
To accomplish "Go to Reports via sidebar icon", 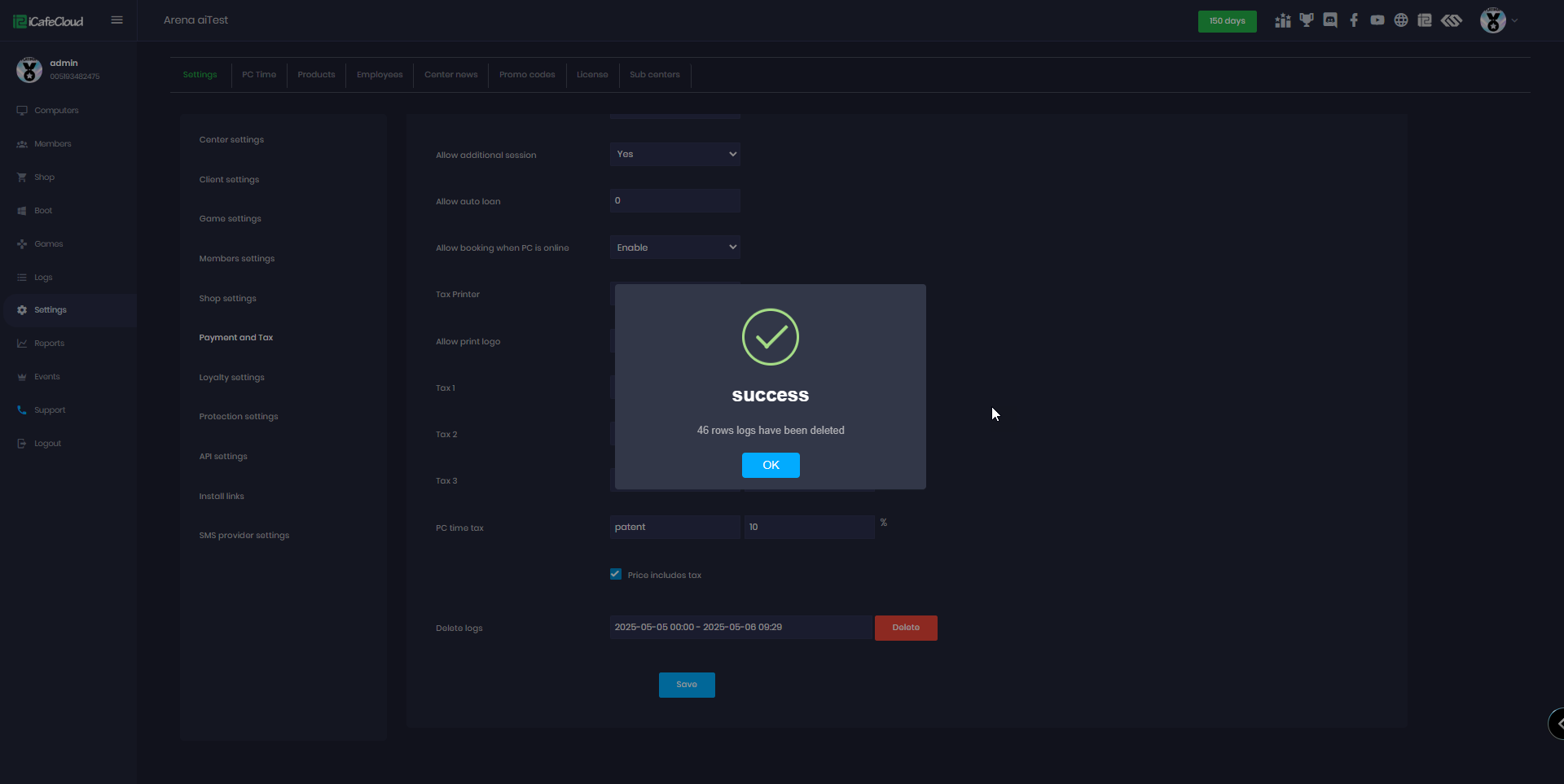I will pyautogui.click(x=49, y=343).
